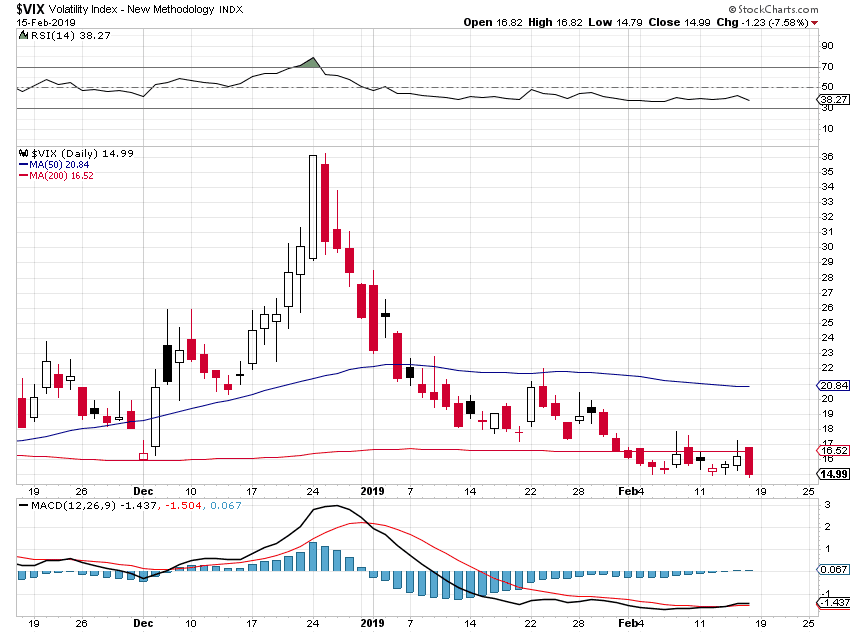Click the RSI indicator mountain icon
The height and width of the screenshot is (633, 850).
click(23, 35)
